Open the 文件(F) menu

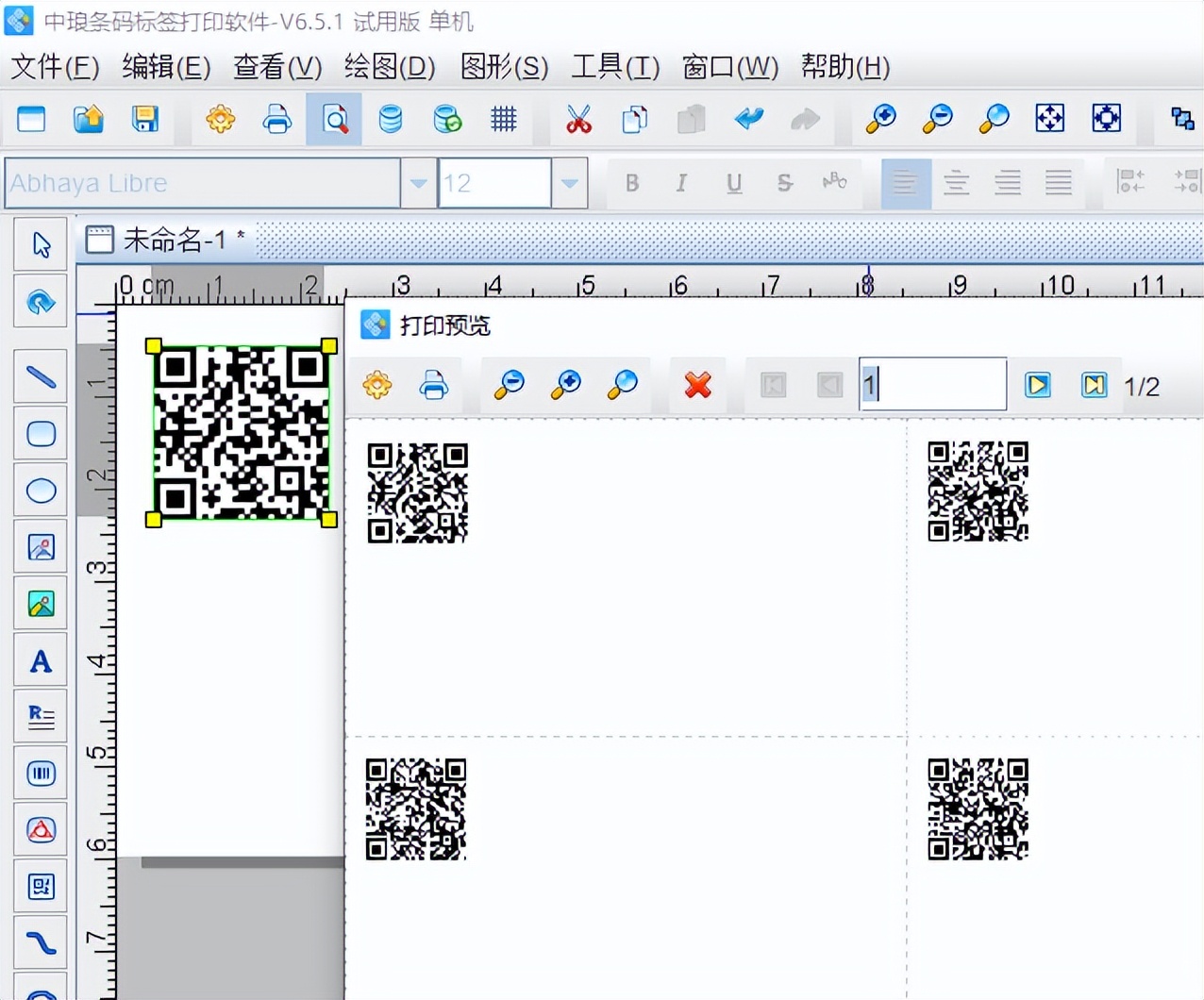[x=55, y=67]
